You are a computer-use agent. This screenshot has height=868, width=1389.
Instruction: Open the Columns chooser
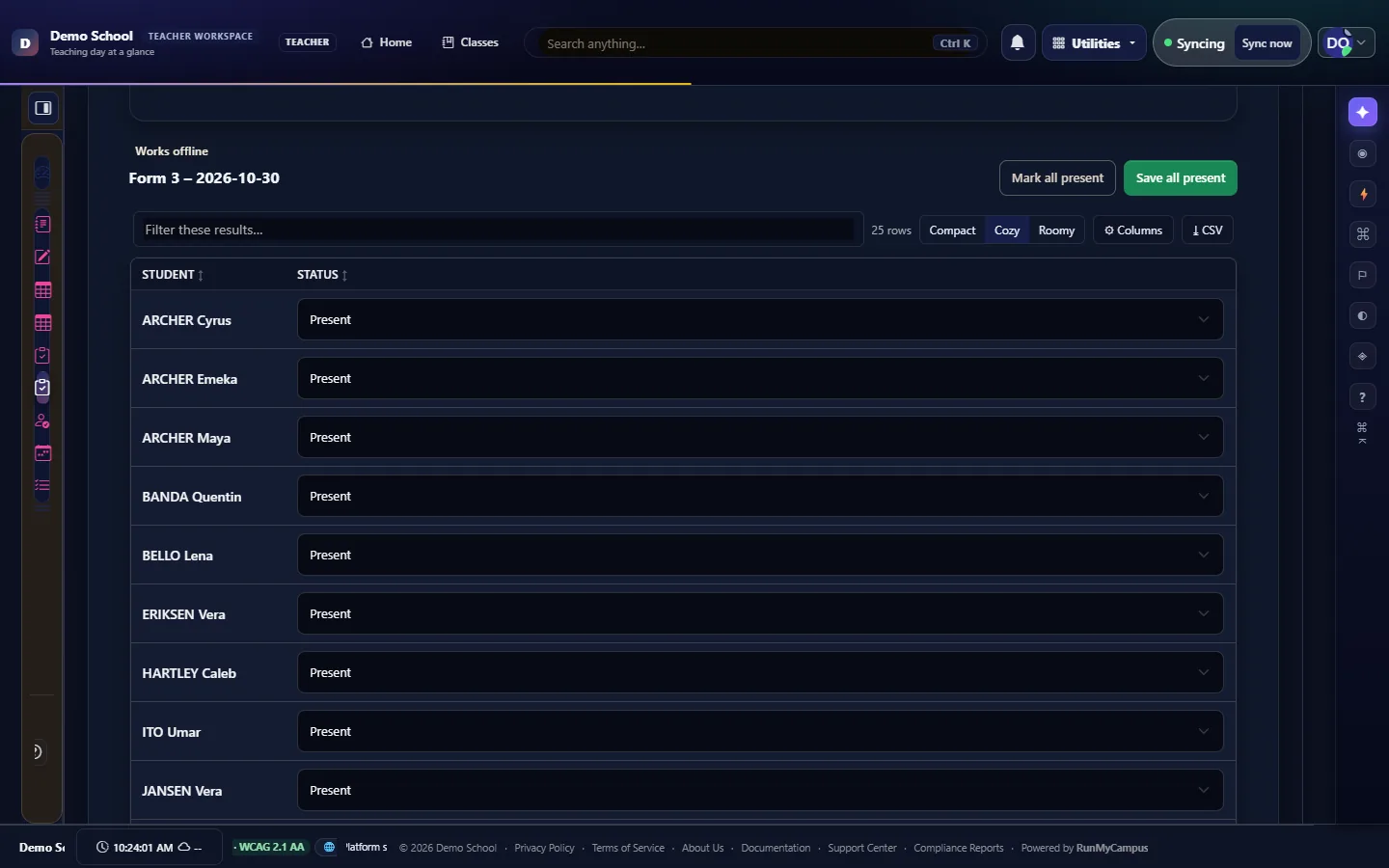tap(1133, 231)
